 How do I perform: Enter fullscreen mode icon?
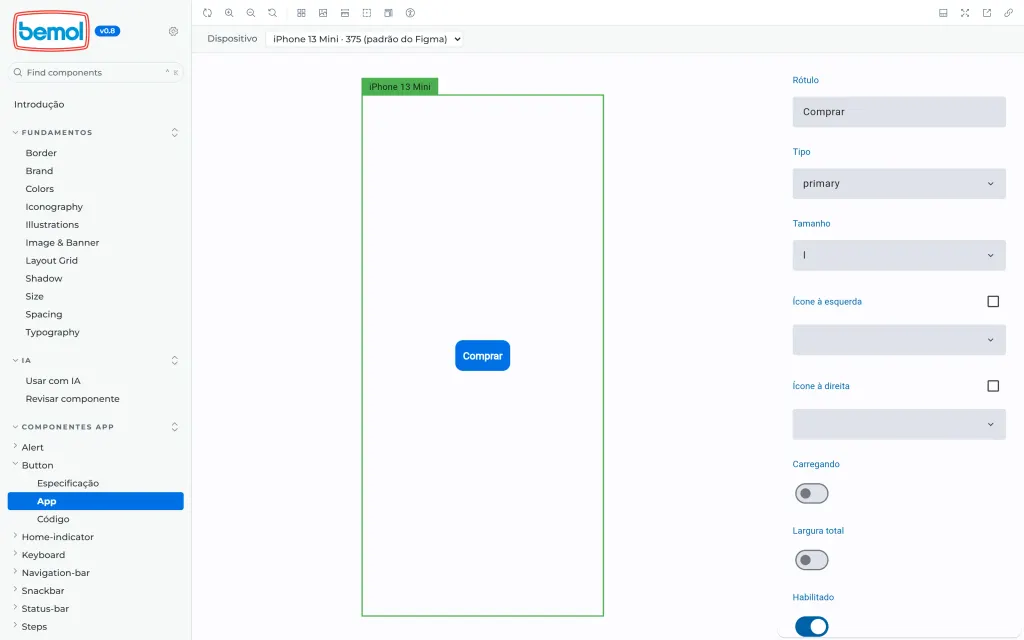[x=965, y=13]
